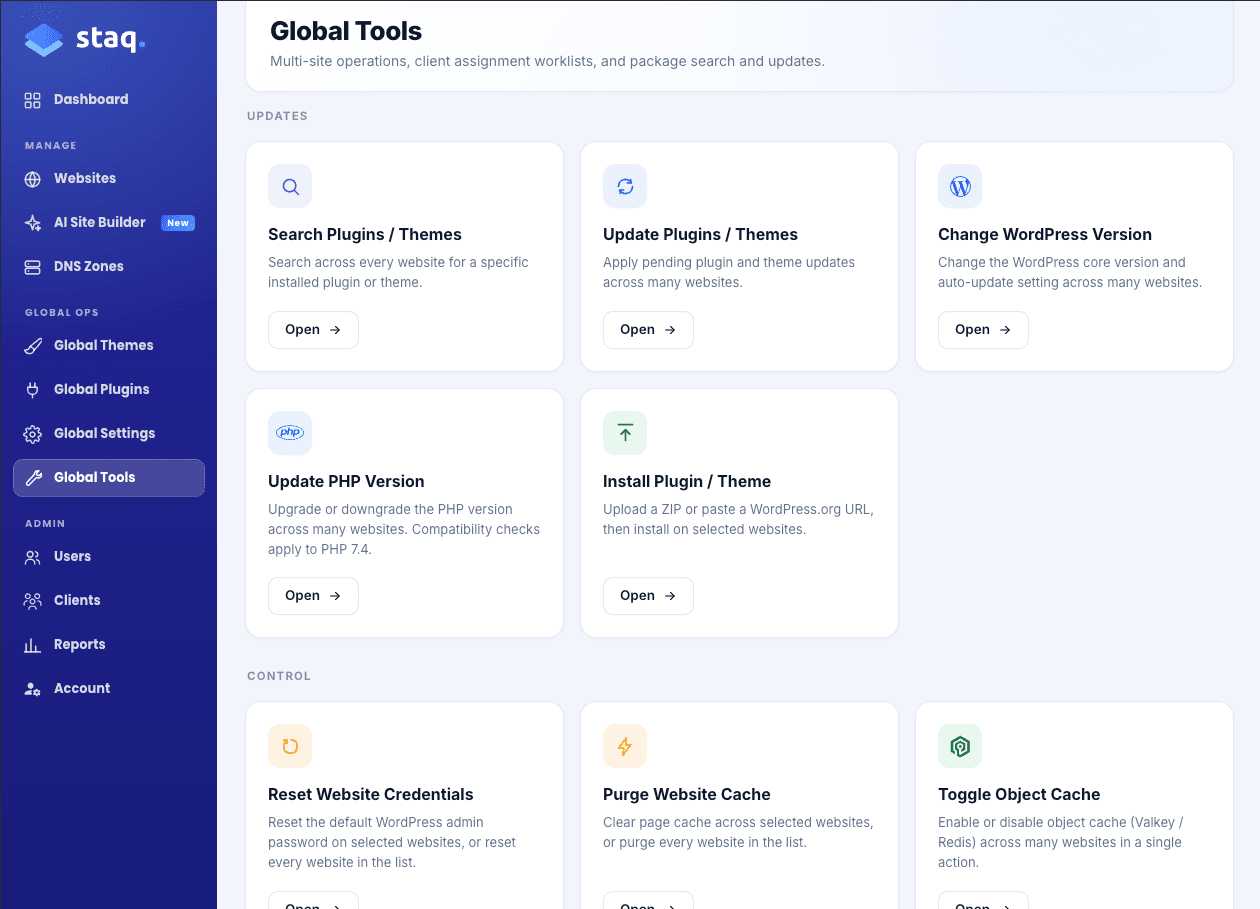Click the staq brand name text
The image size is (1260, 909).
pos(110,40)
